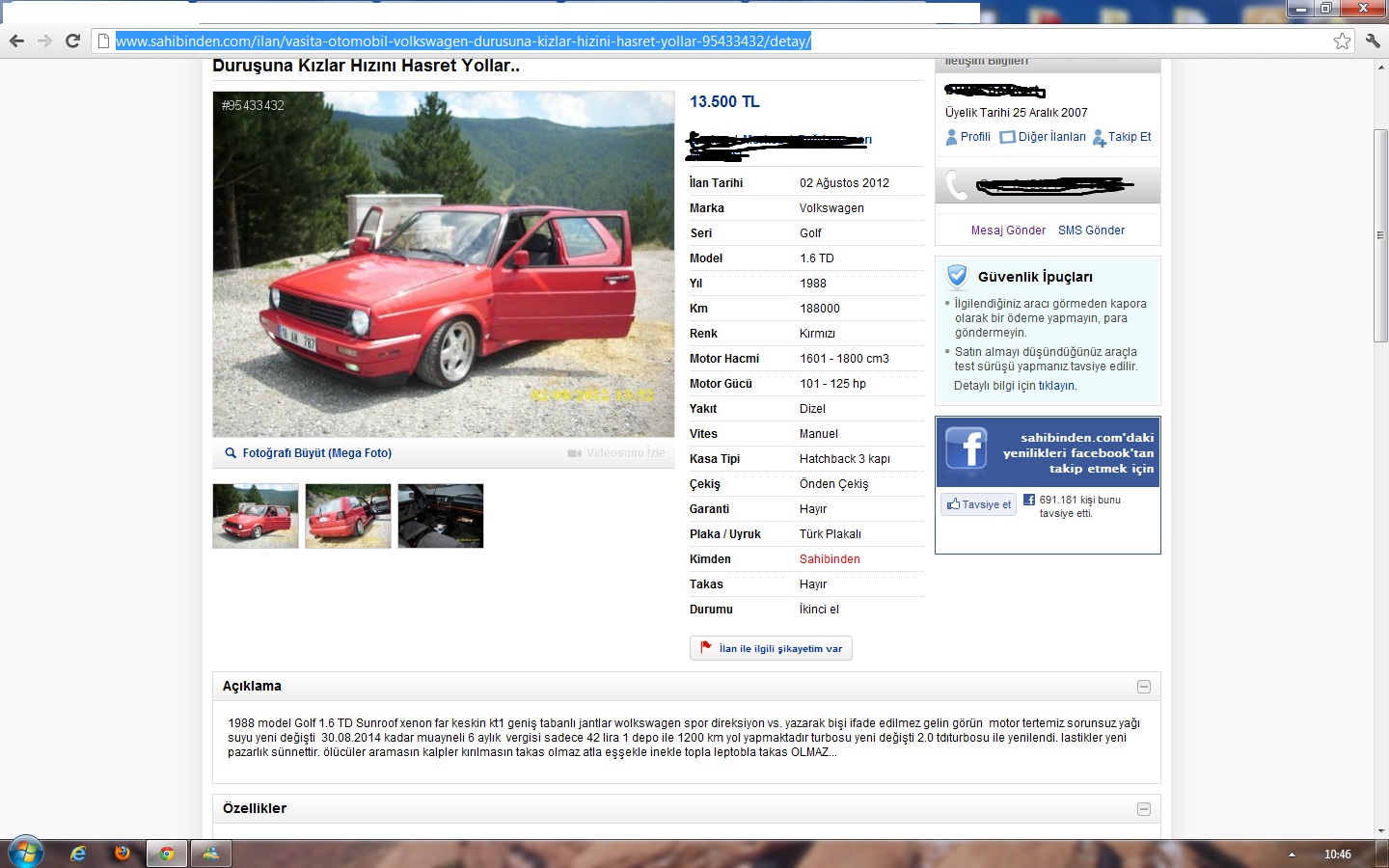Click the 1.6 TD model value

817,258
